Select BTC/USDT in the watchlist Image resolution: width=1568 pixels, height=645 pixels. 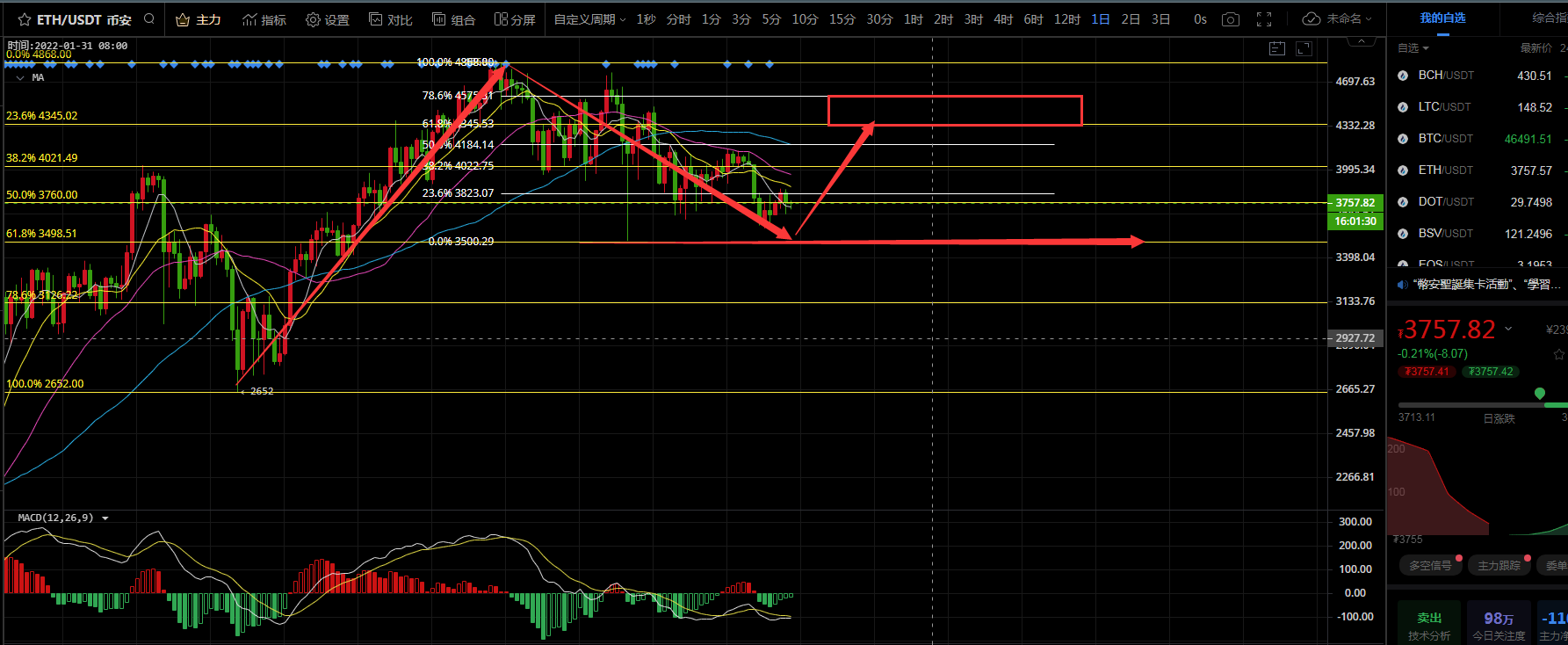coord(1446,138)
